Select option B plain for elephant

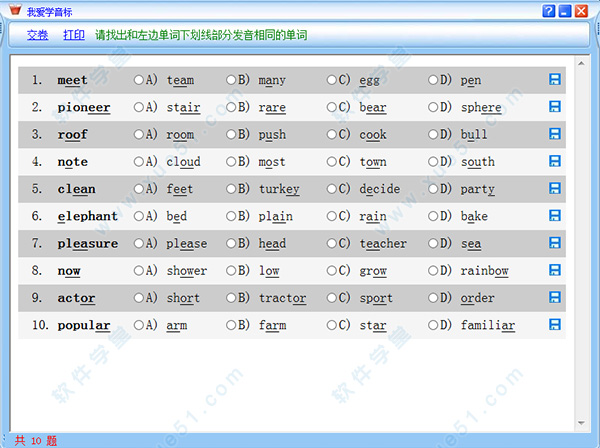click(231, 216)
